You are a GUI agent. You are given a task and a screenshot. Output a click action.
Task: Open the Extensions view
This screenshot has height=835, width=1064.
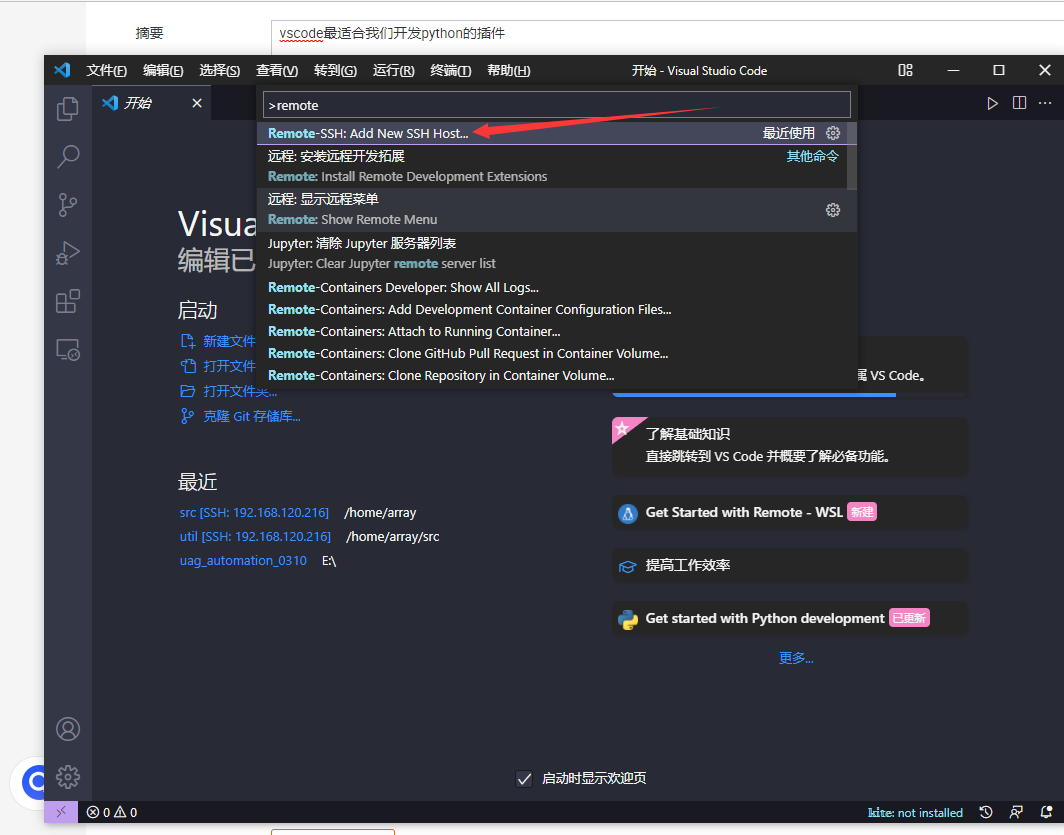pos(67,301)
